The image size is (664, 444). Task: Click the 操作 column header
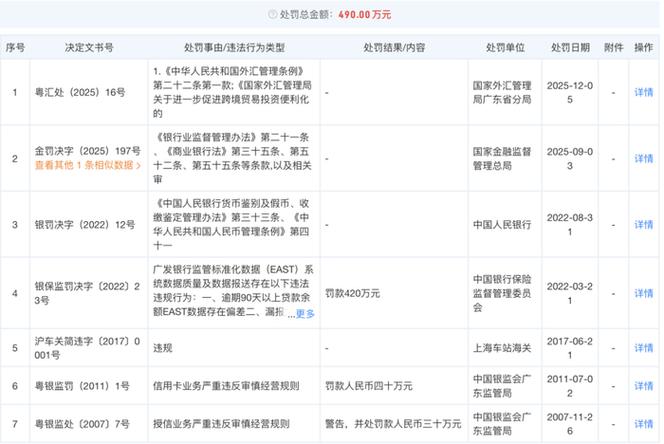tap(643, 47)
